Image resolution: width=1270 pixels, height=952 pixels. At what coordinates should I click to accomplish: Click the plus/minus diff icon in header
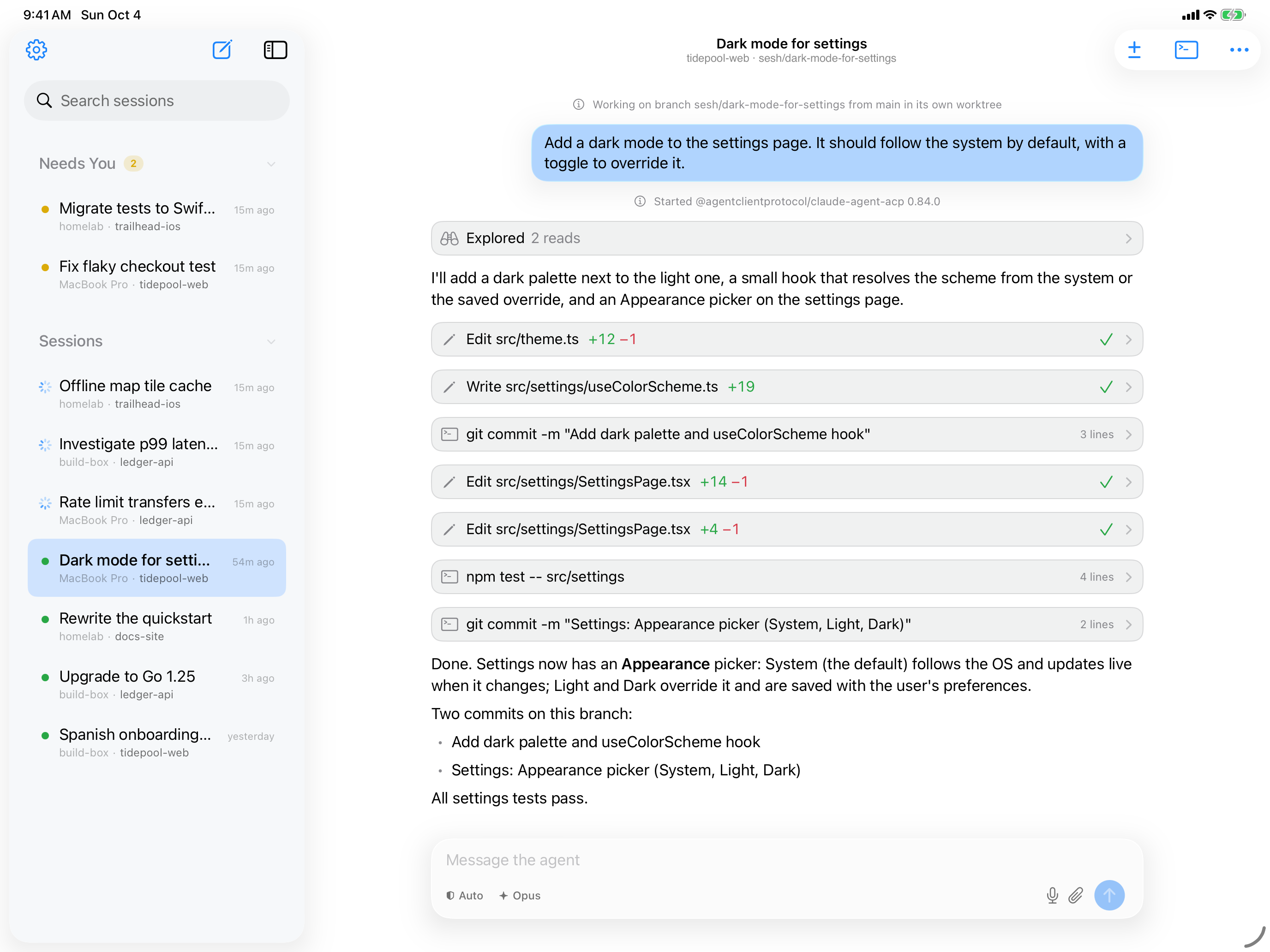[x=1134, y=50]
